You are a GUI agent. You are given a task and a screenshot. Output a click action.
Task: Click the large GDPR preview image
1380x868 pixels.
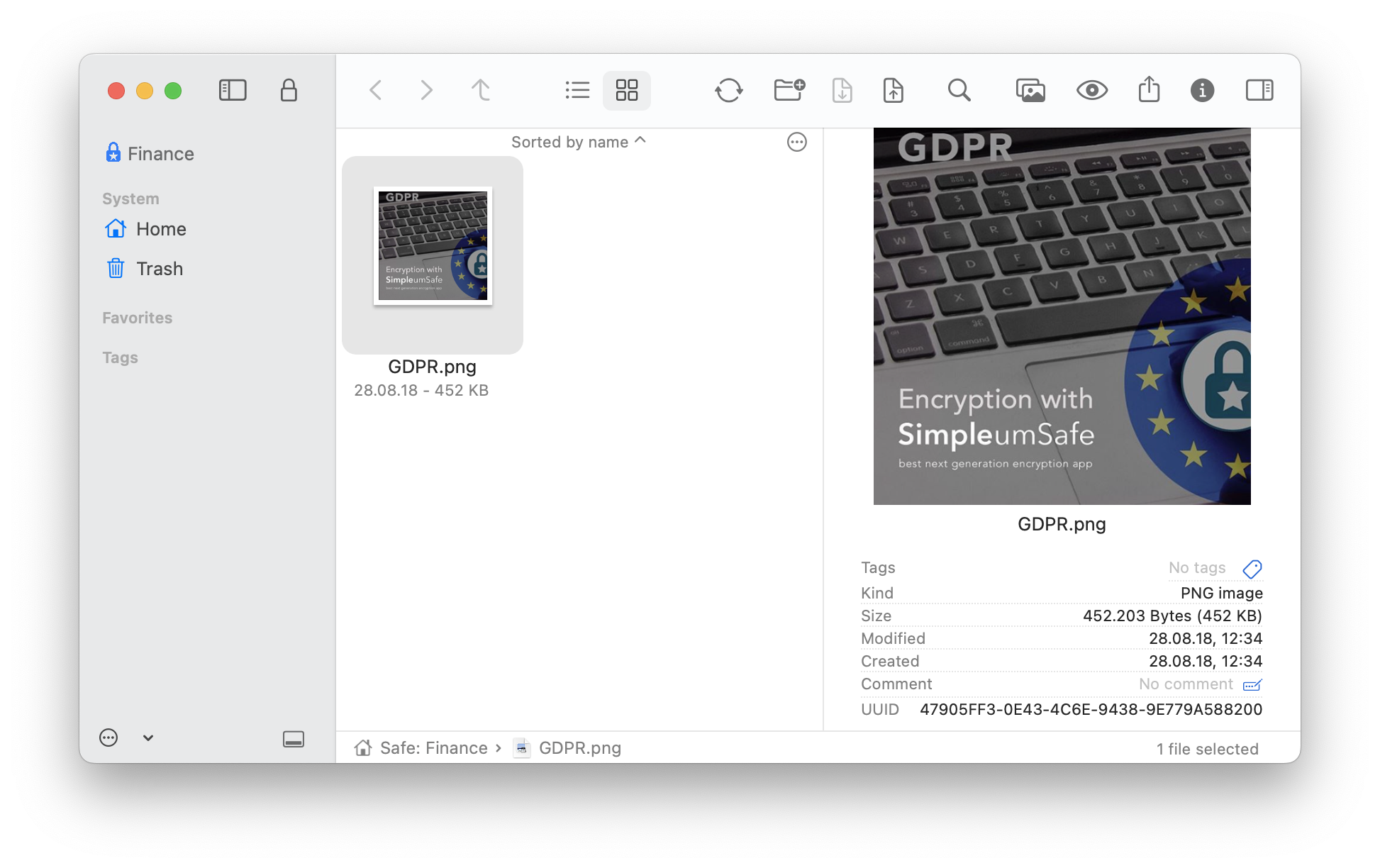click(x=1062, y=316)
